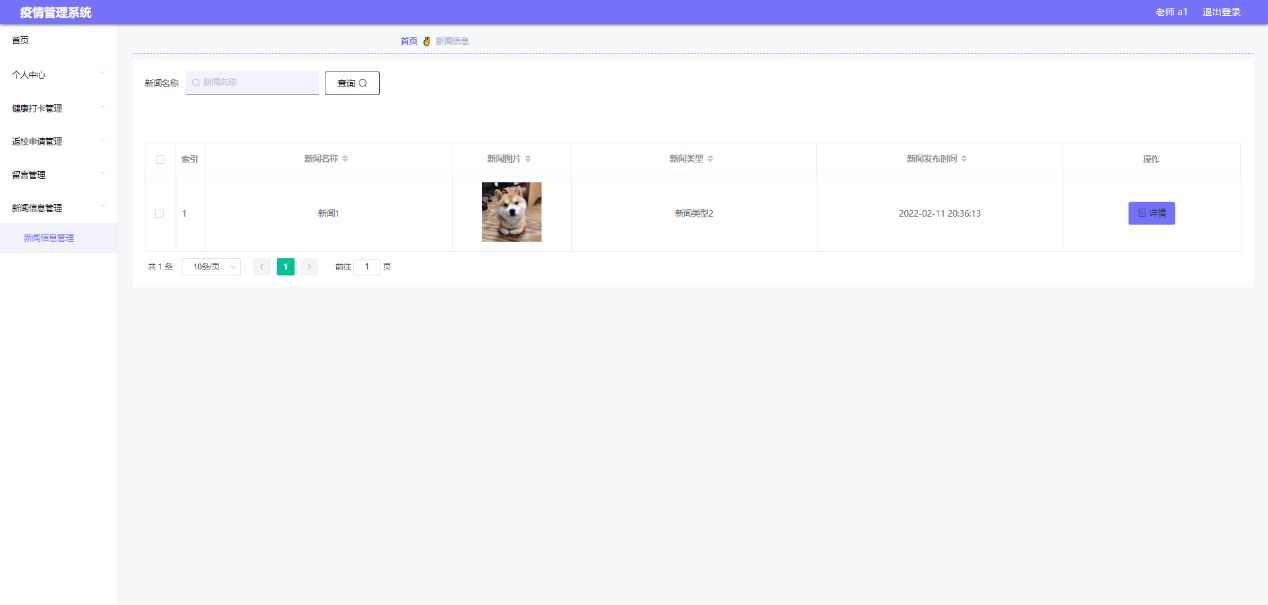Click the 共 1 条 total count text
The height and width of the screenshot is (605, 1268).
click(x=160, y=267)
